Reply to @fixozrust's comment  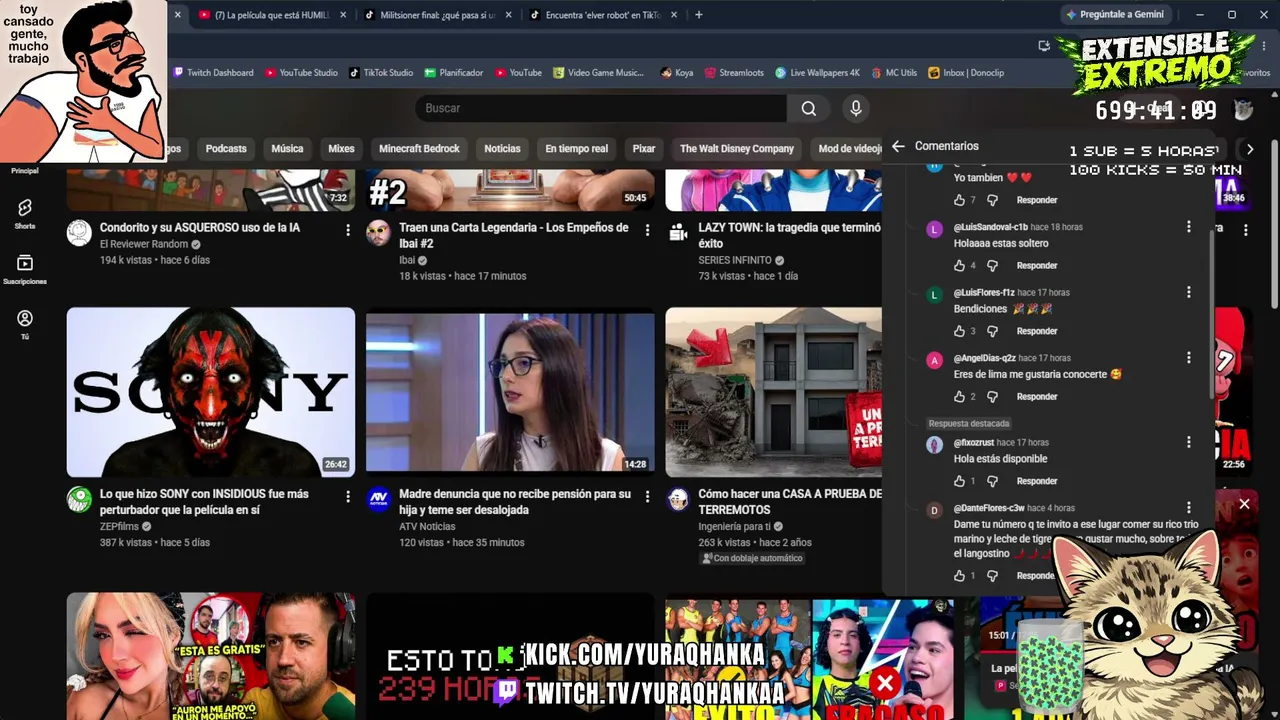tap(1037, 481)
